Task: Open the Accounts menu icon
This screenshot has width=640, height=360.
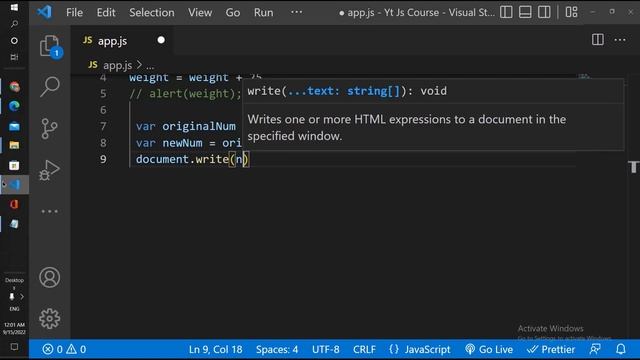Action: pyautogui.click(x=50, y=278)
